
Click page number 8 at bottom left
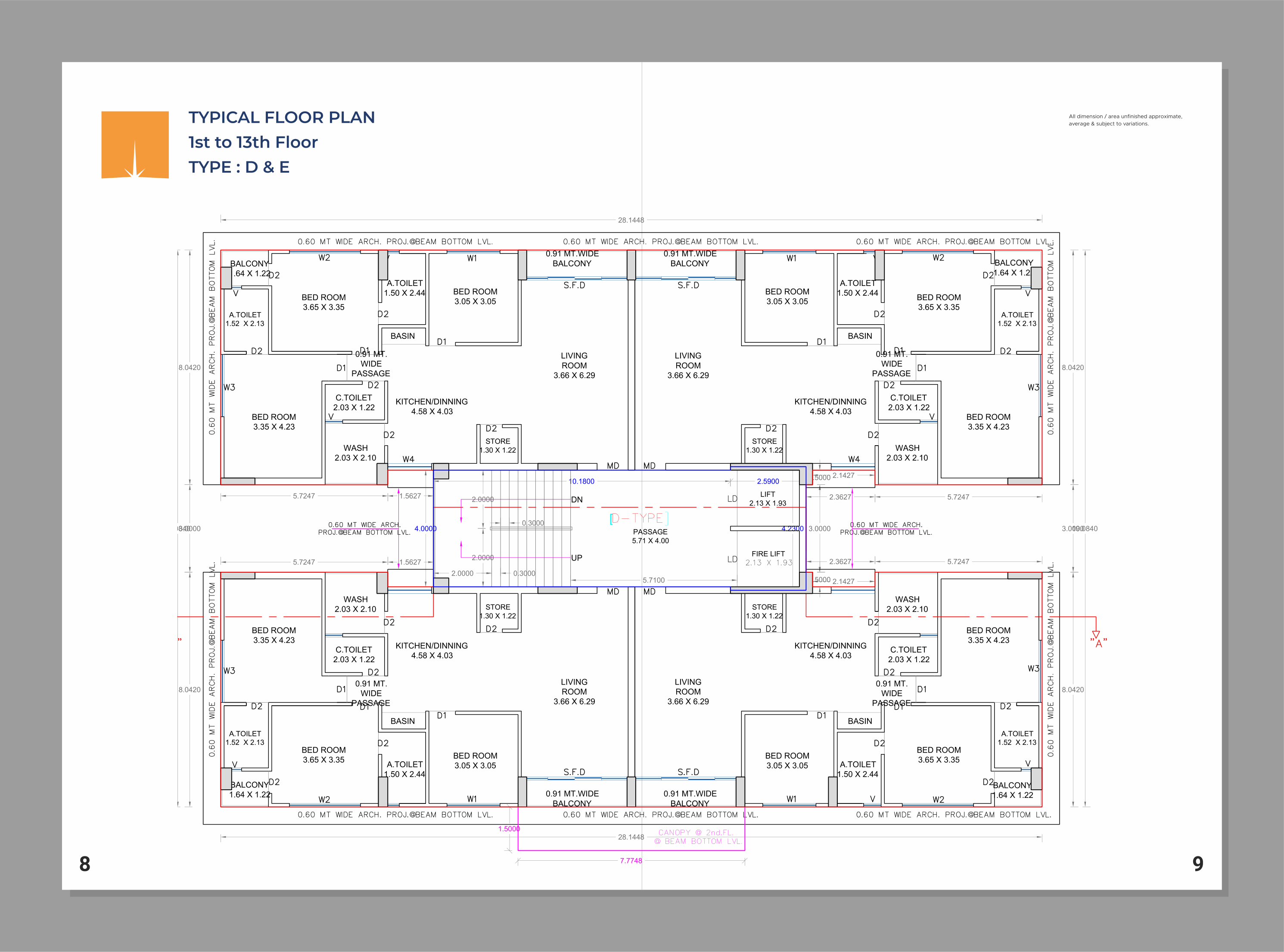point(85,864)
